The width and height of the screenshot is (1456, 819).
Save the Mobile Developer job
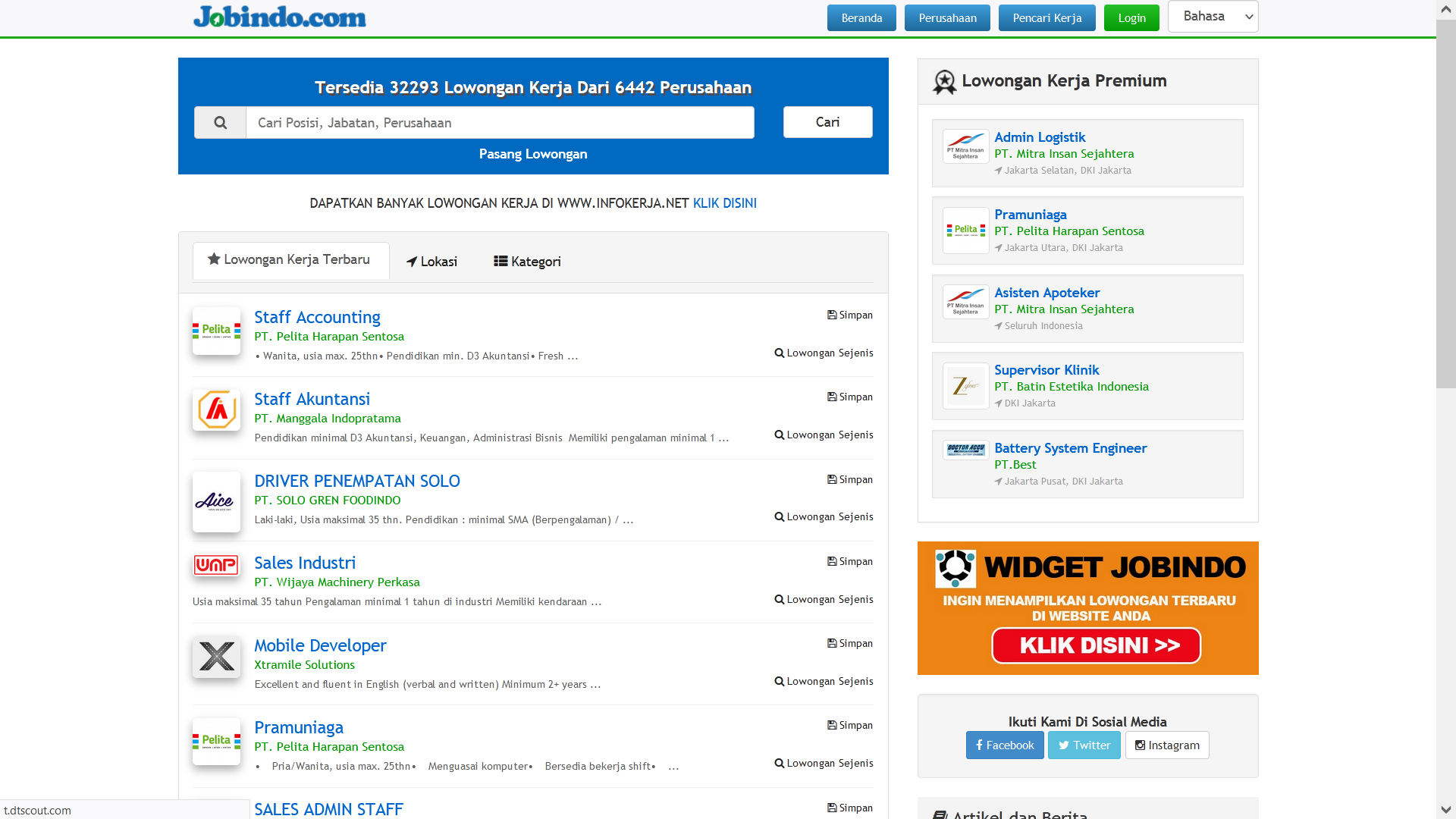(x=850, y=643)
